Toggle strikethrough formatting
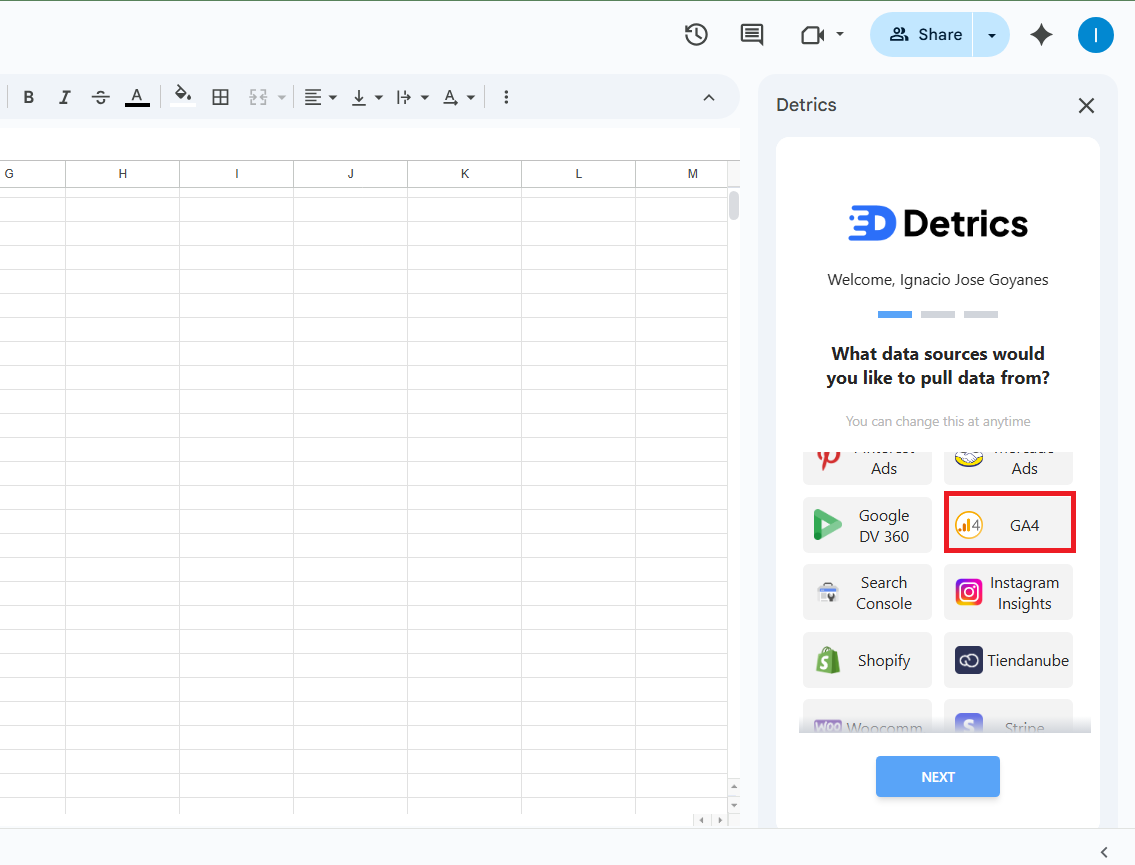The height and width of the screenshot is (865, 1135). click(x=100, y=96)
